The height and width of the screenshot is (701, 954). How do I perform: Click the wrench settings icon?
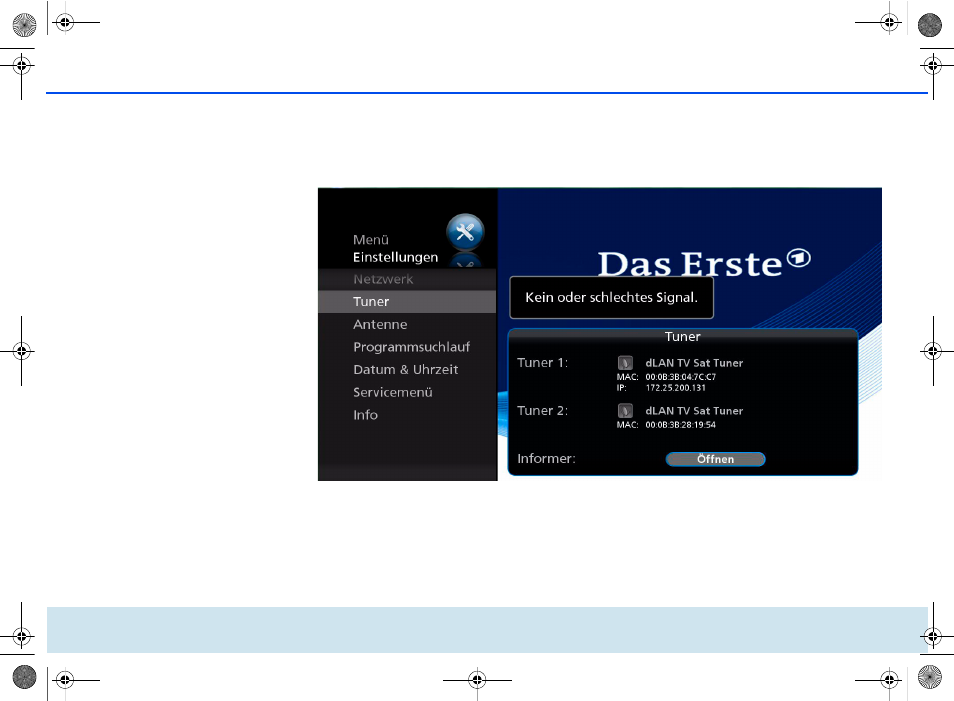click(x=464, y=232)
